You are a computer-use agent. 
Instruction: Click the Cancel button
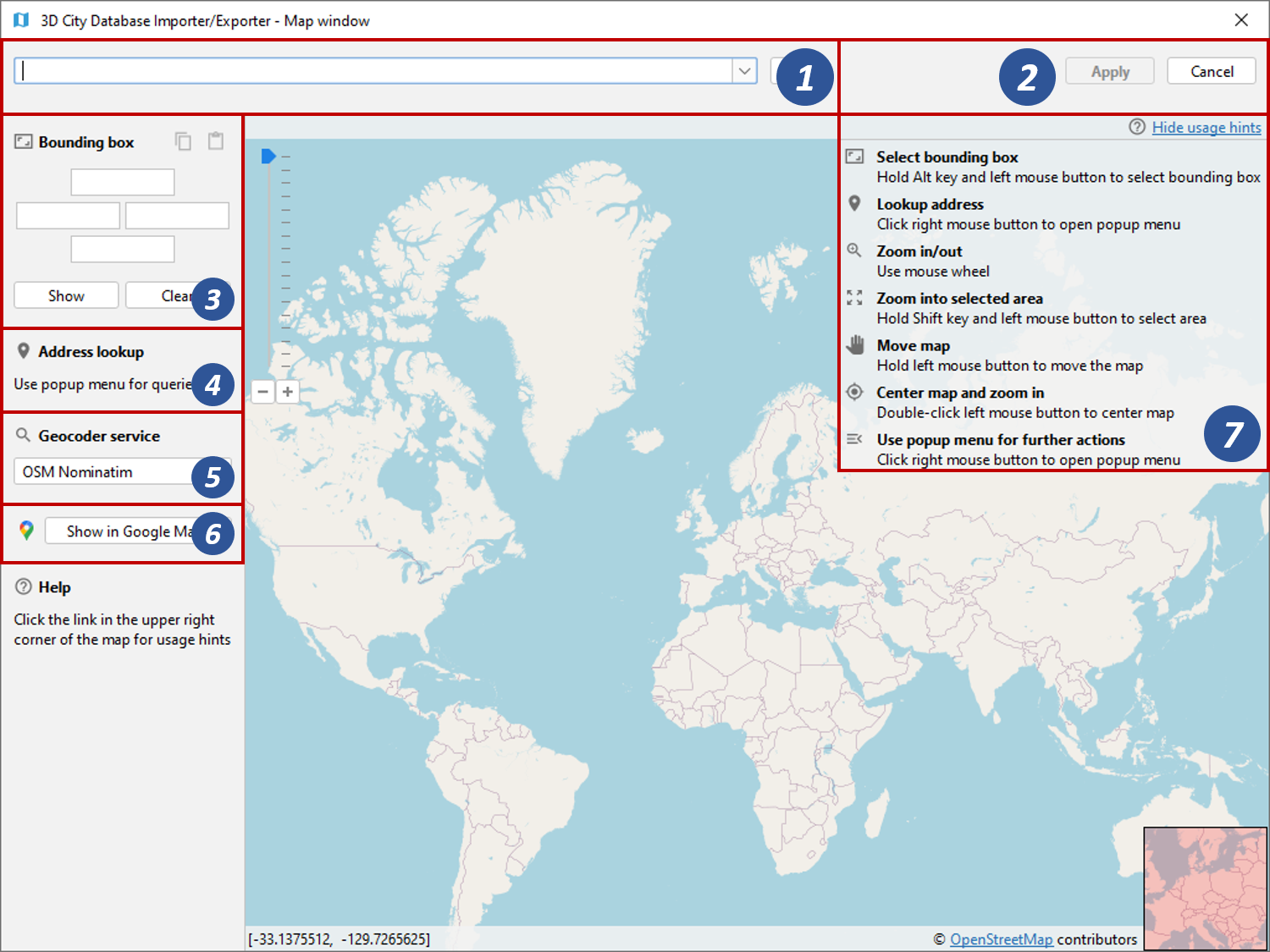coord(1212,72)
